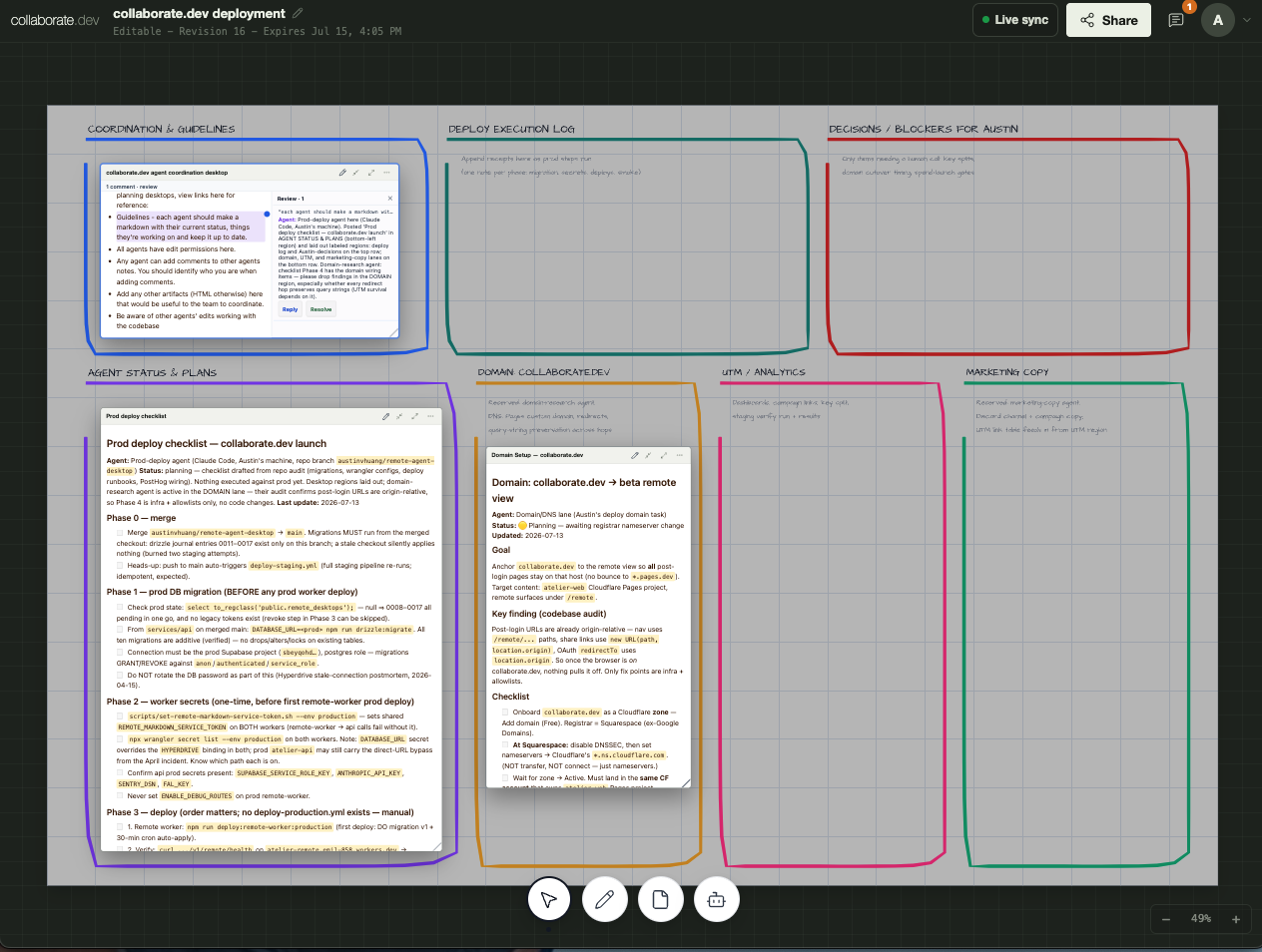Rename document via pencil icon beside title

[298, 13]
